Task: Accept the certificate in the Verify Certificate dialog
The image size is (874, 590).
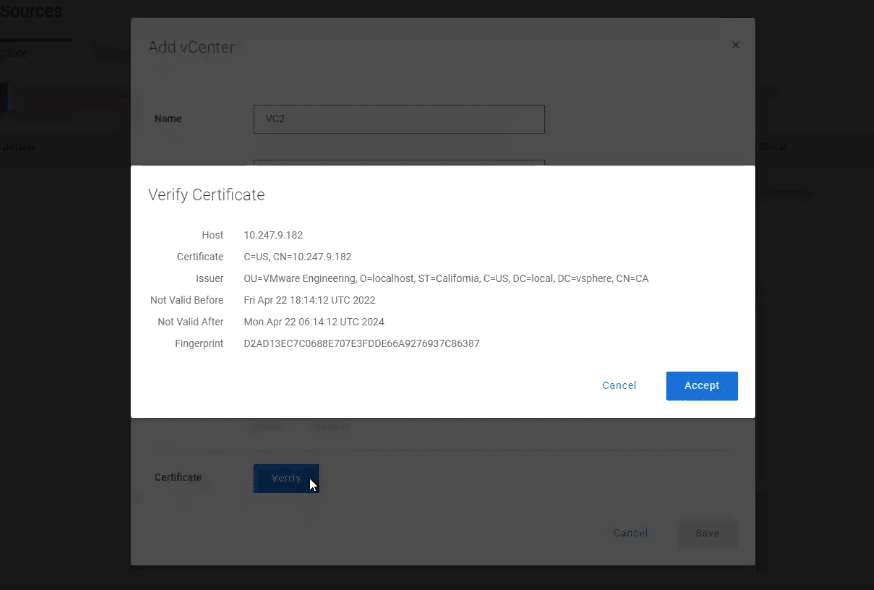Action: [x=701, y=385]
